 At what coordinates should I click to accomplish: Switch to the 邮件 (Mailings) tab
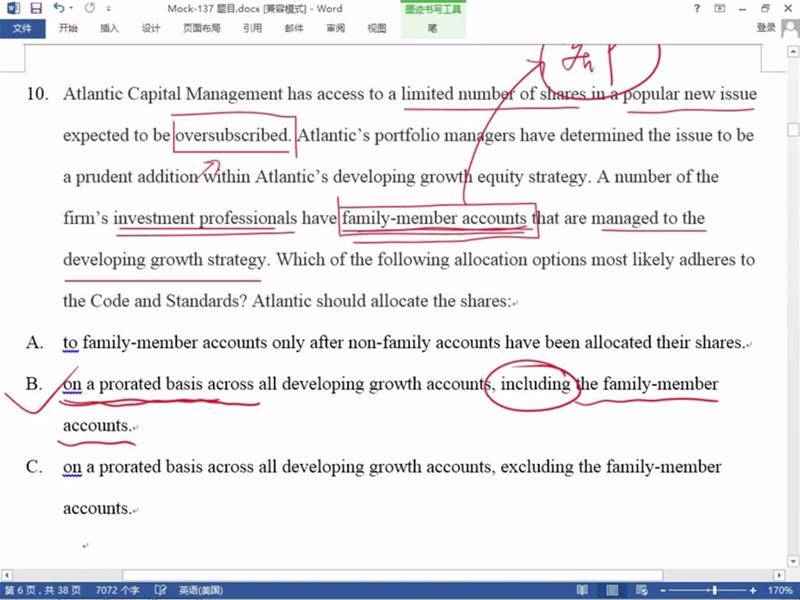(x=294, y=28)
